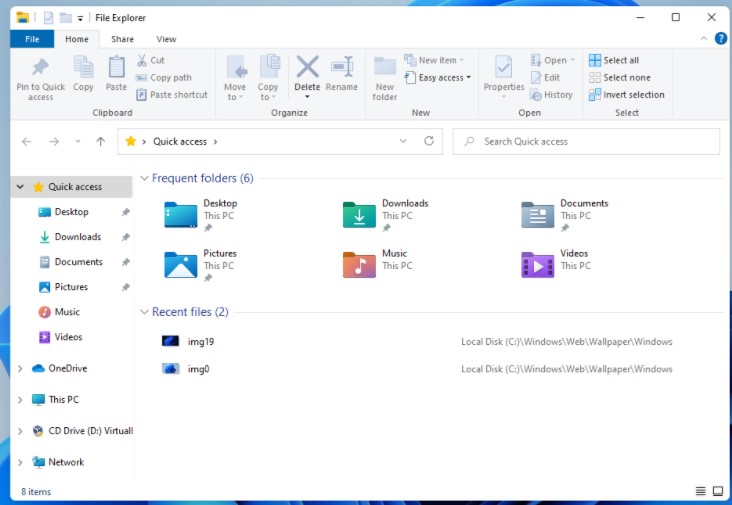Switch to Large icons view in status bar
This screenshot has width=732, height=505.
718,491
